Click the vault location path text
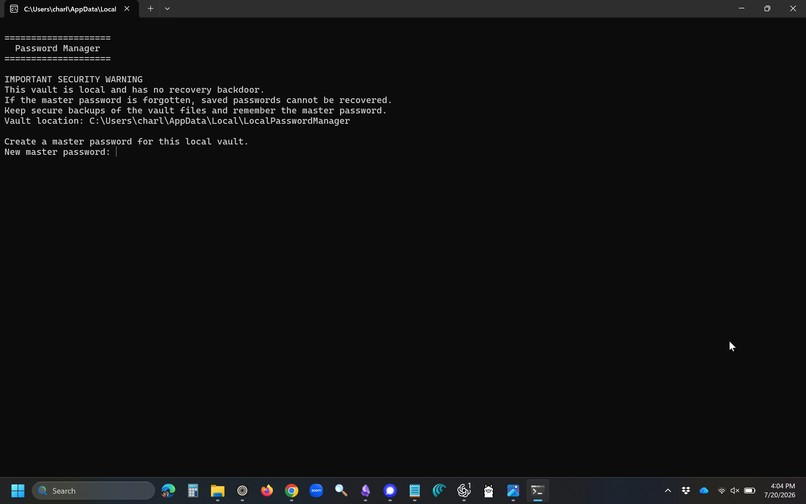806x504 pixels. point(219,121)
